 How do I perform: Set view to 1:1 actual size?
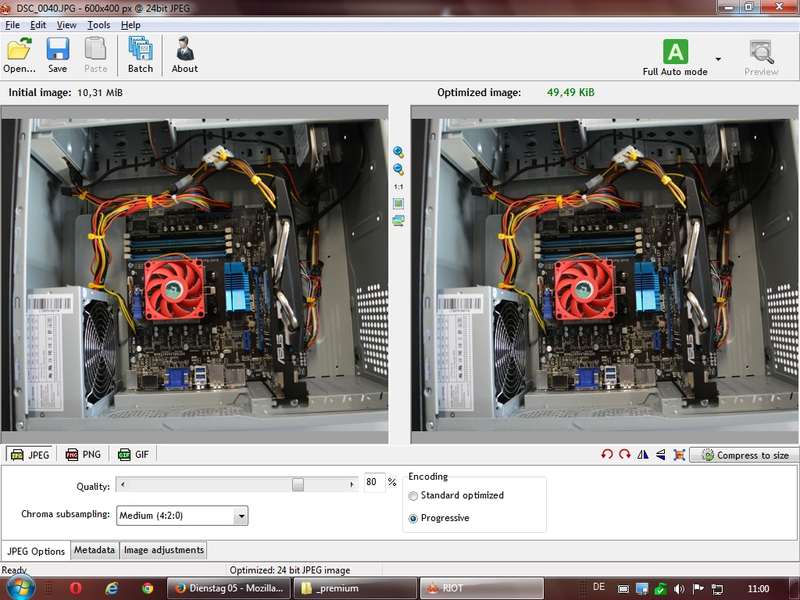398,187
